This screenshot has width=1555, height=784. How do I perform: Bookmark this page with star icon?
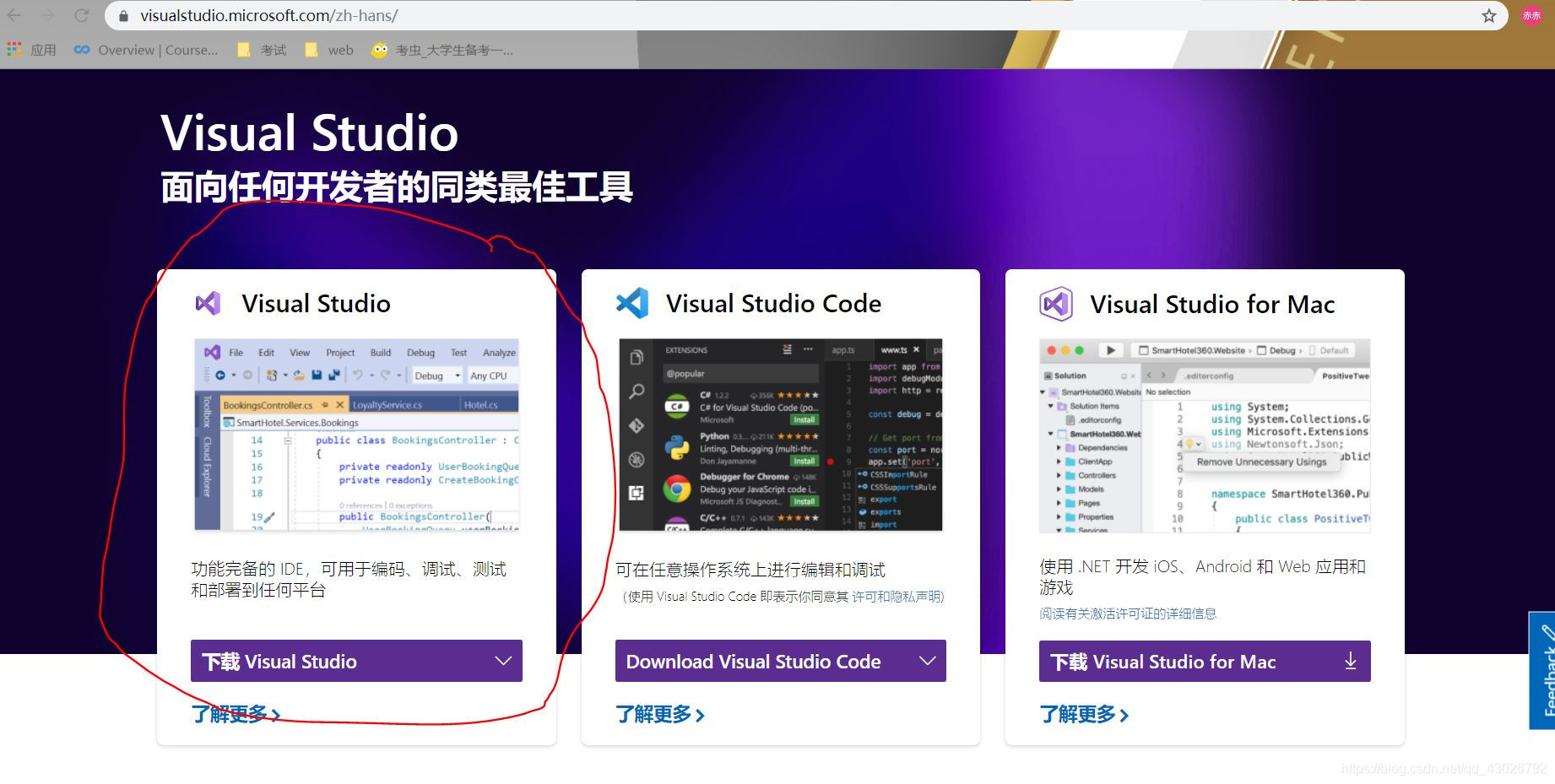point(1489,16)
